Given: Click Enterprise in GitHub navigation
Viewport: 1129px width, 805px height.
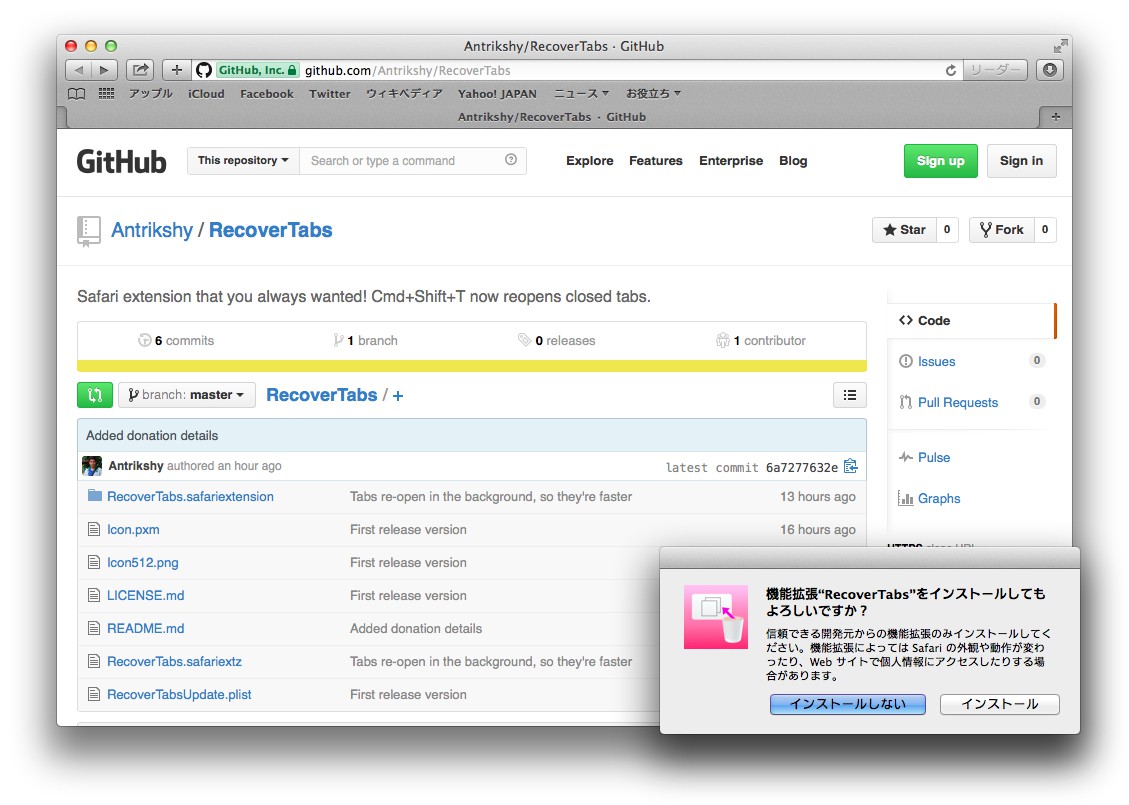Looking at the screenshot, I should (731, 161).
